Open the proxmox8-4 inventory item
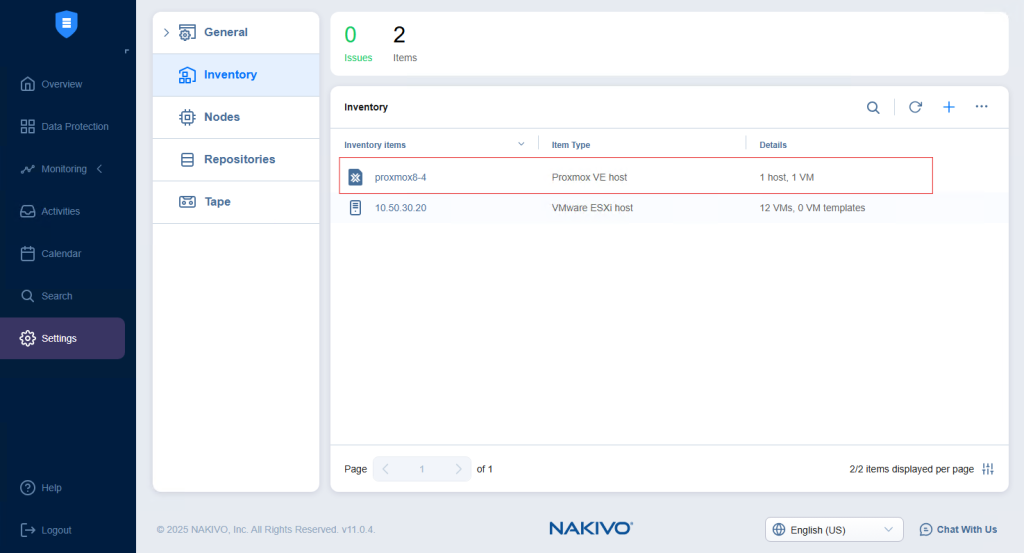Viewport: 1024px width, 553px height. (400, 178)
